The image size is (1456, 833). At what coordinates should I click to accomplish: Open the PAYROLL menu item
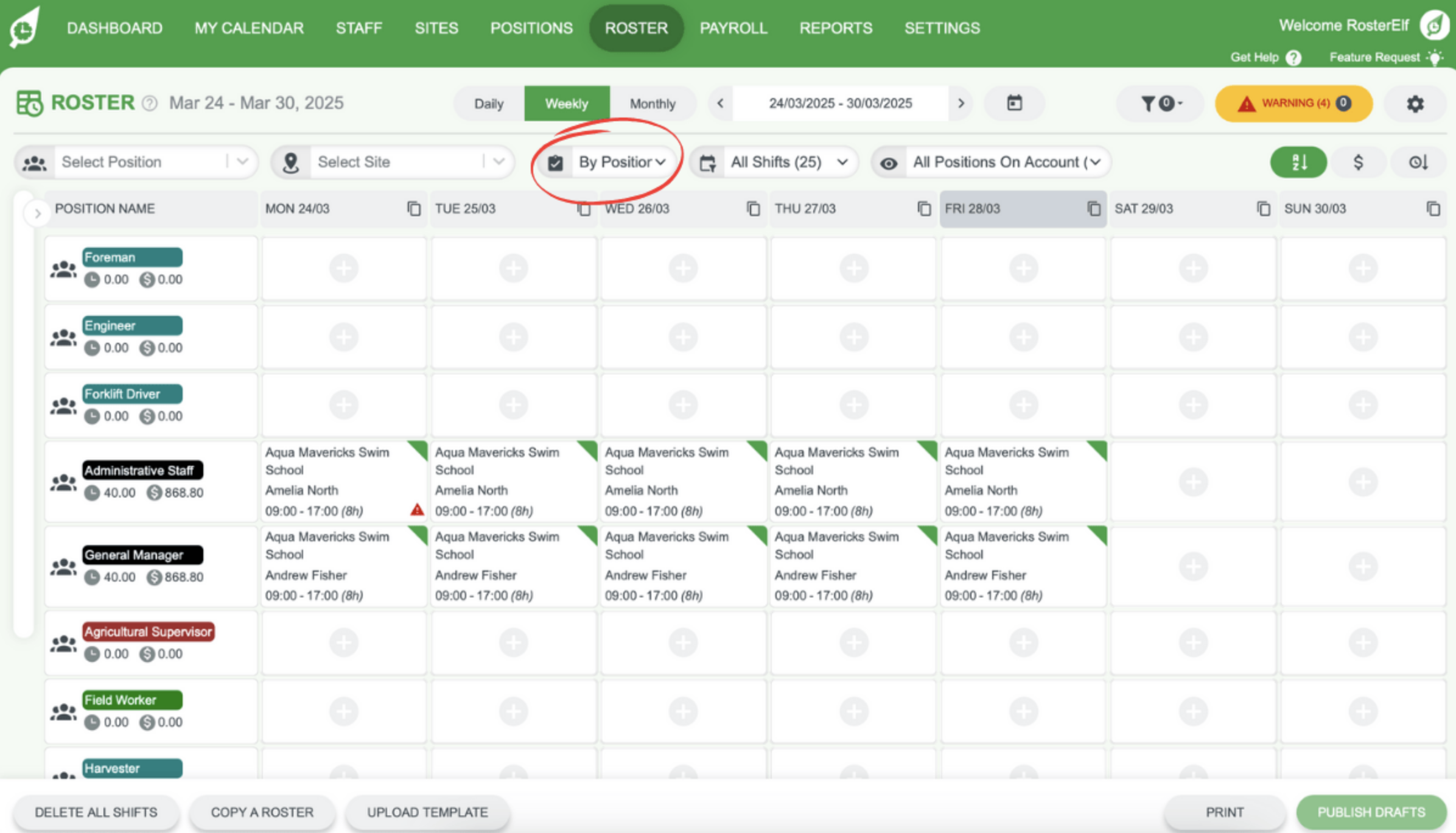pos(733,28)
